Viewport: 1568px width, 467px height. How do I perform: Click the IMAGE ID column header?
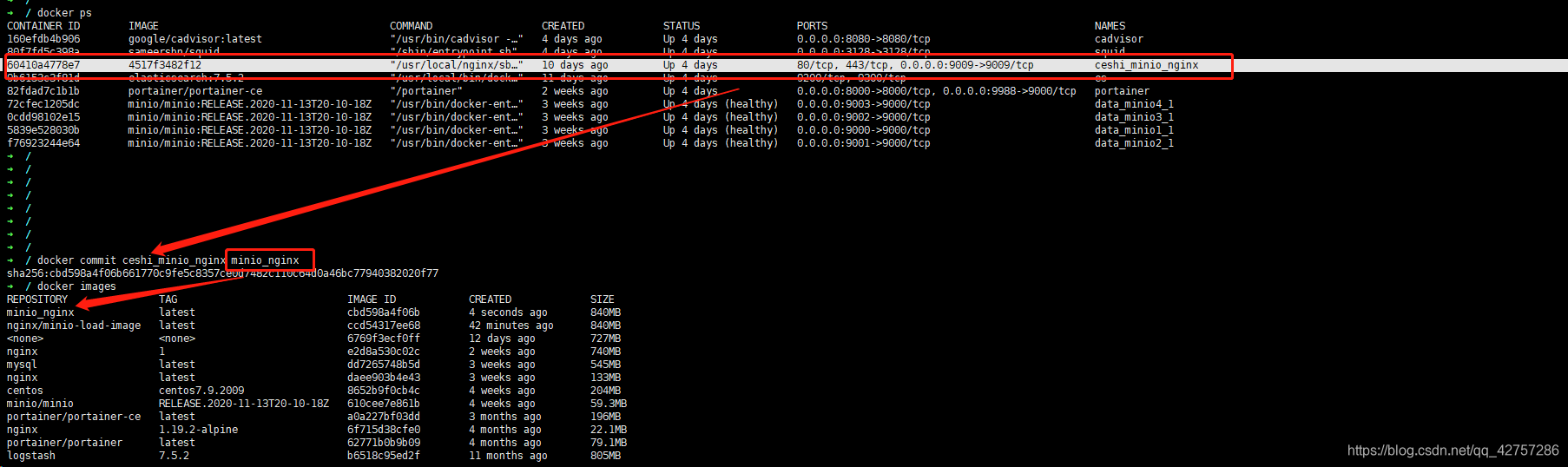pyautogui.click(x=372, y=299)
